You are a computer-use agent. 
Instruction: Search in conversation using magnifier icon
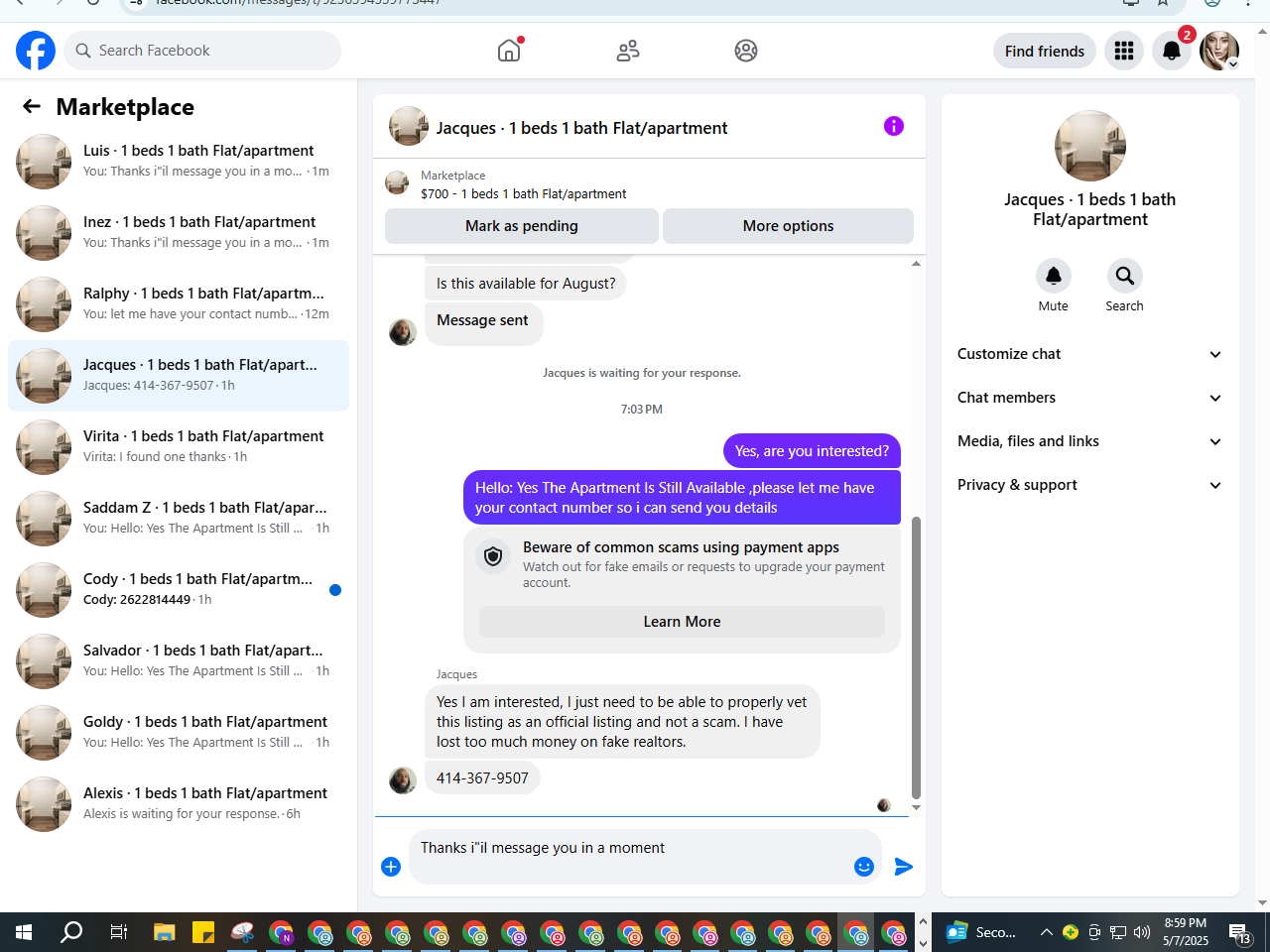1125,276
